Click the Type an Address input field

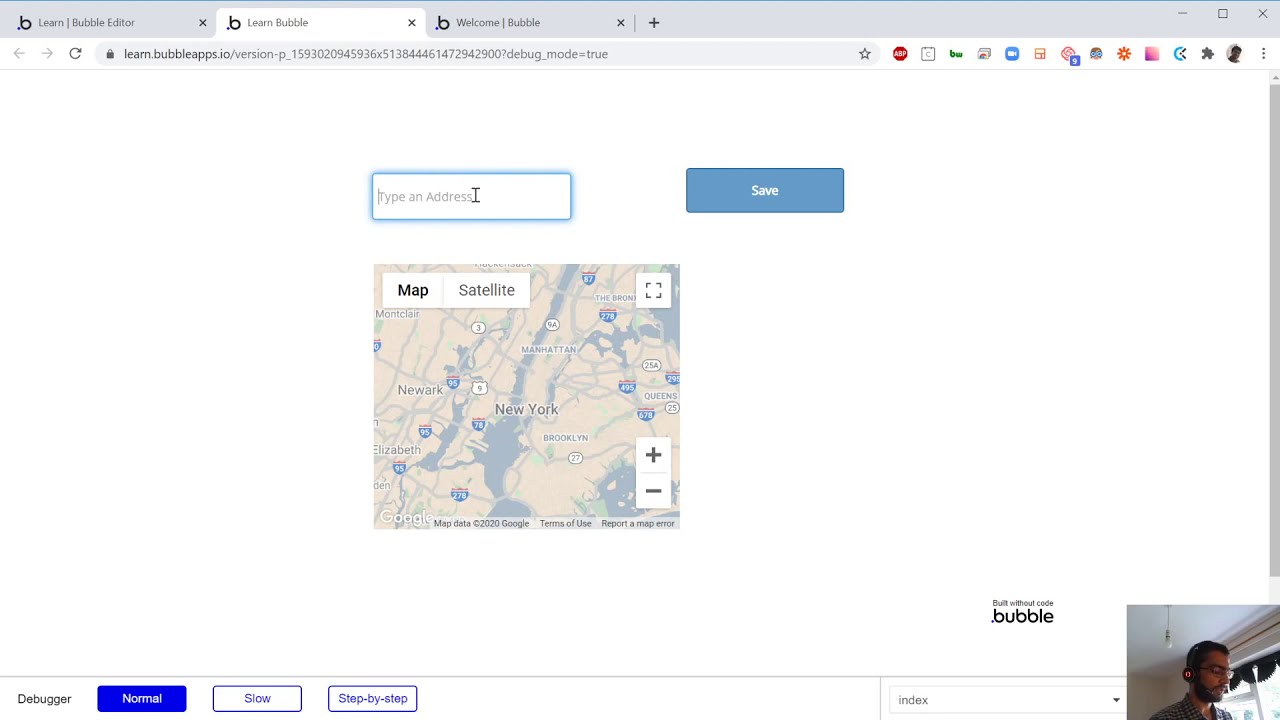[x=472, y=196]
